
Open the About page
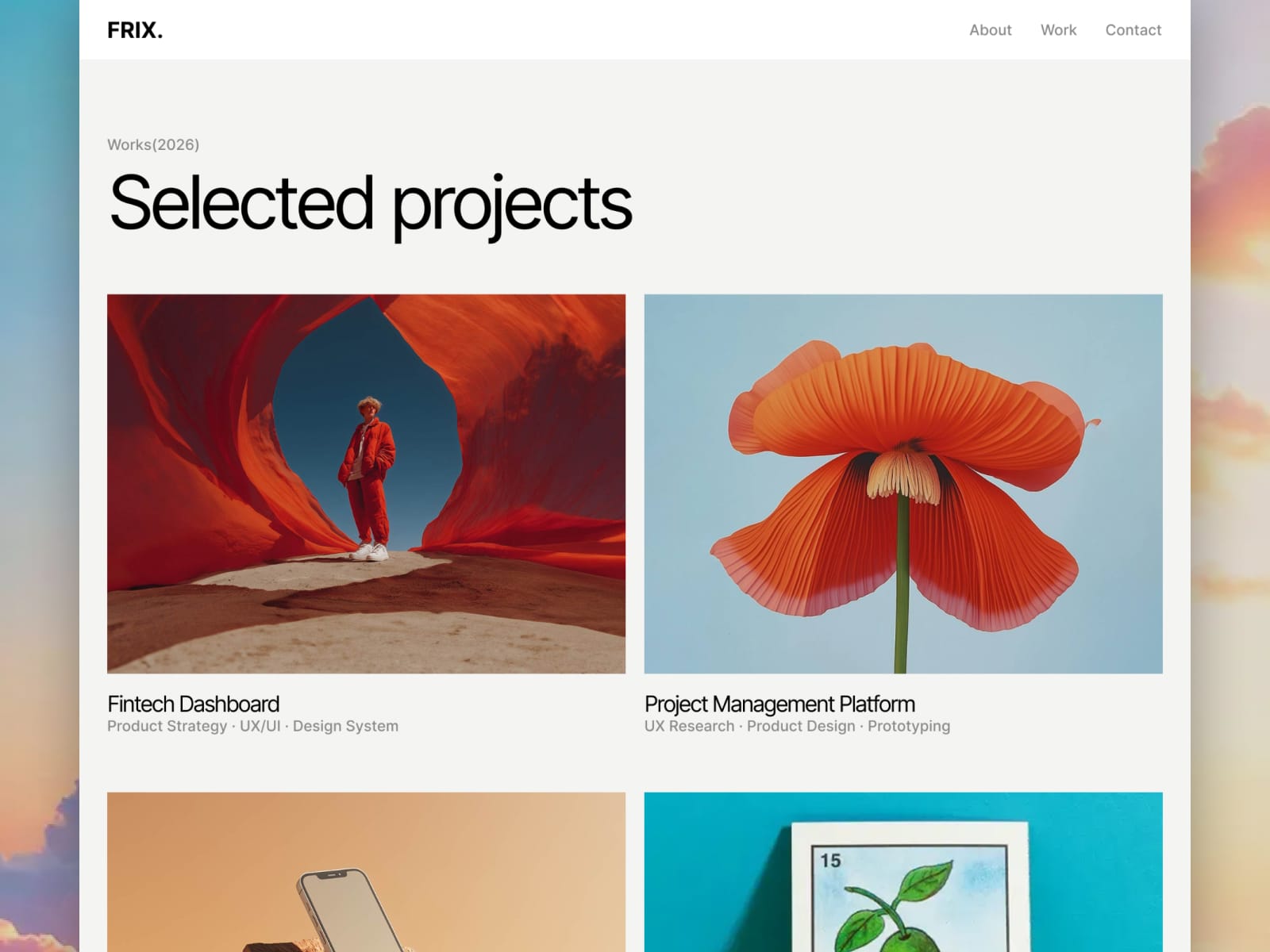click(990, 30)
